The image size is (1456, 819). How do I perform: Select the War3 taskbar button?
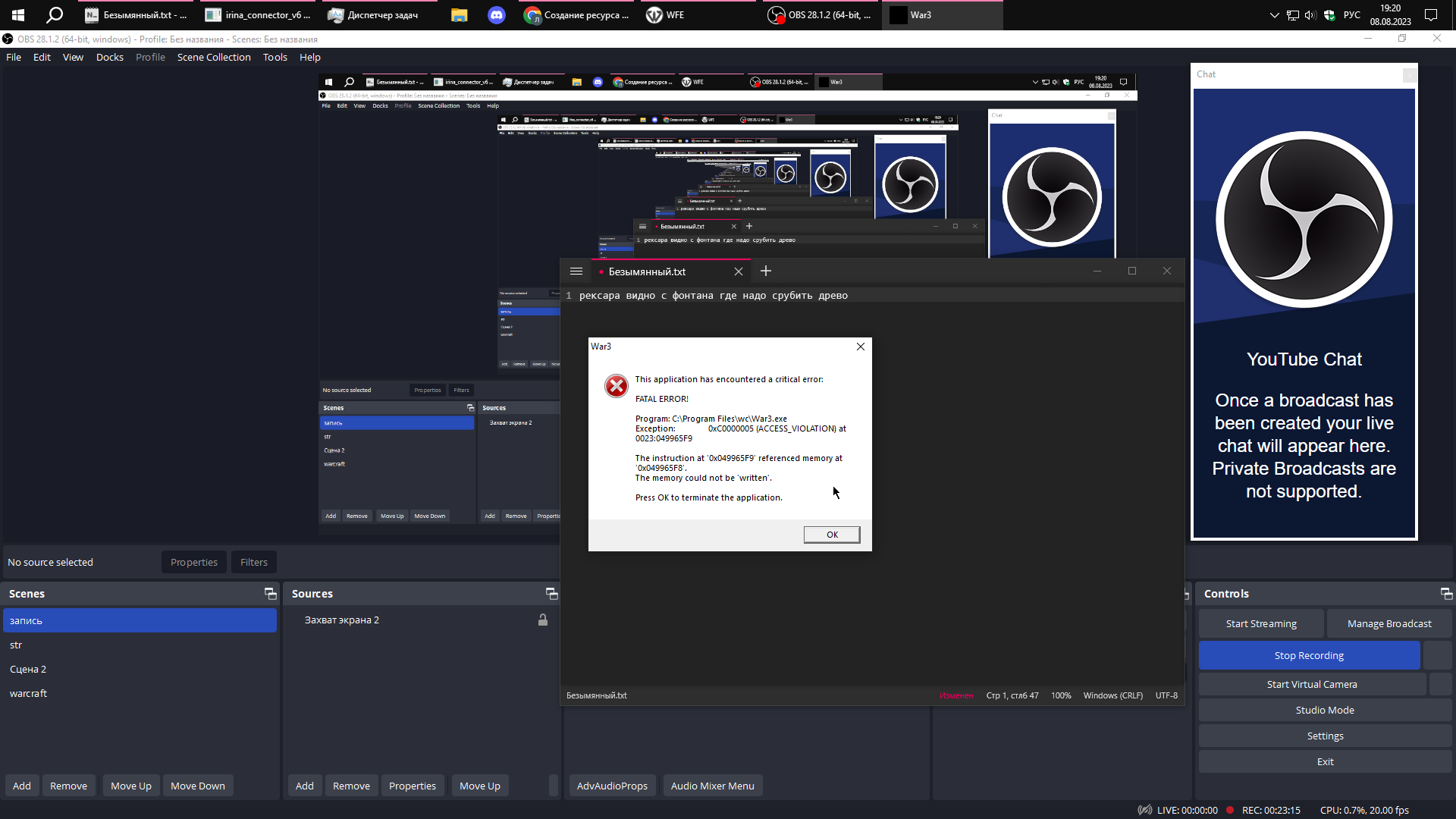[943, 15]
